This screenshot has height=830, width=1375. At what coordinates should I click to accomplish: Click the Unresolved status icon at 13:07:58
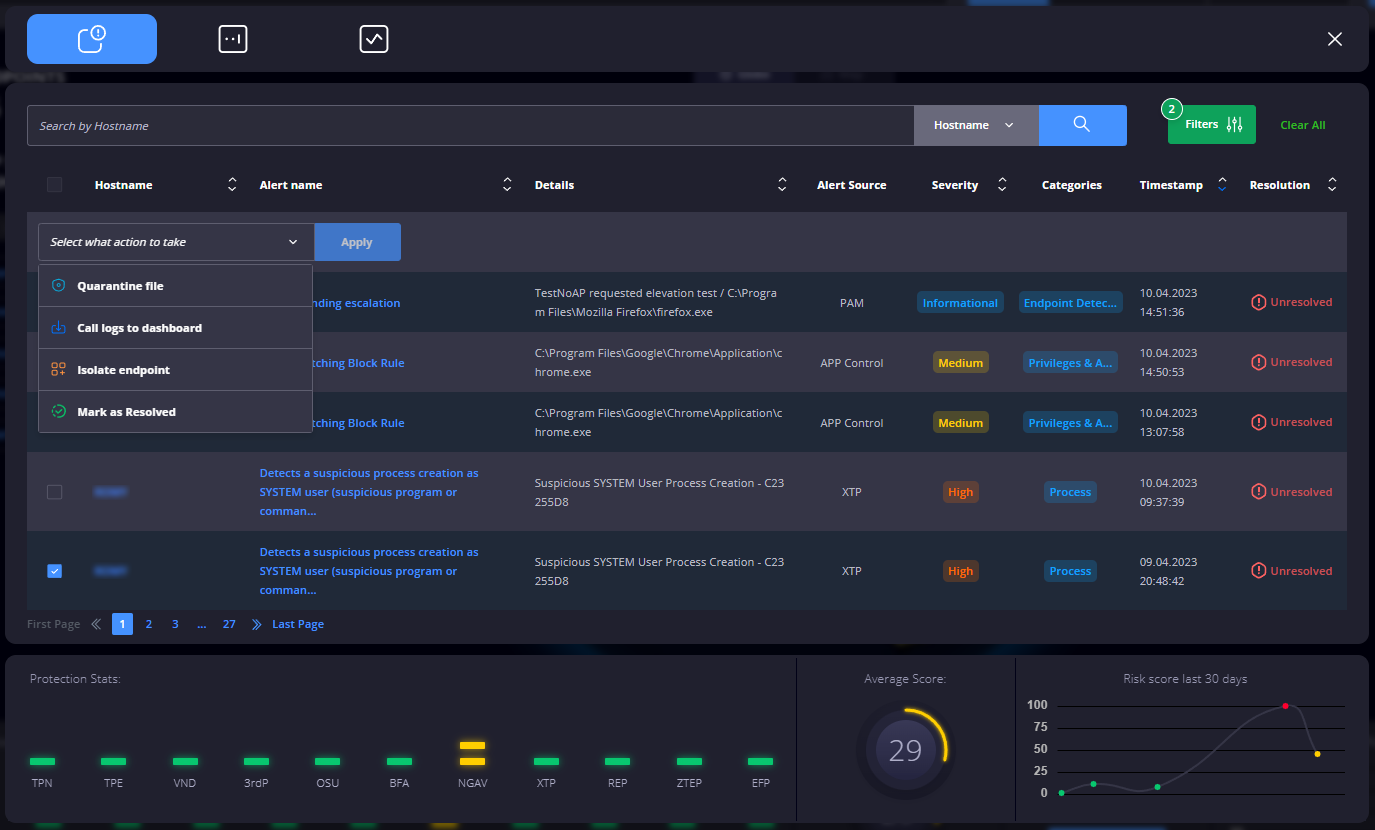[x=1259, y=422]
